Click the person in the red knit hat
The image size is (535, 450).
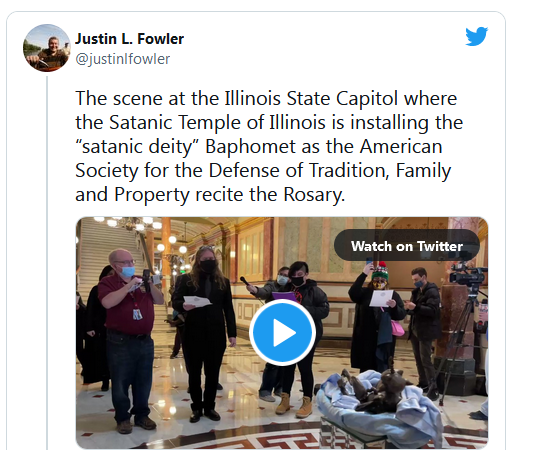point(375,317)
